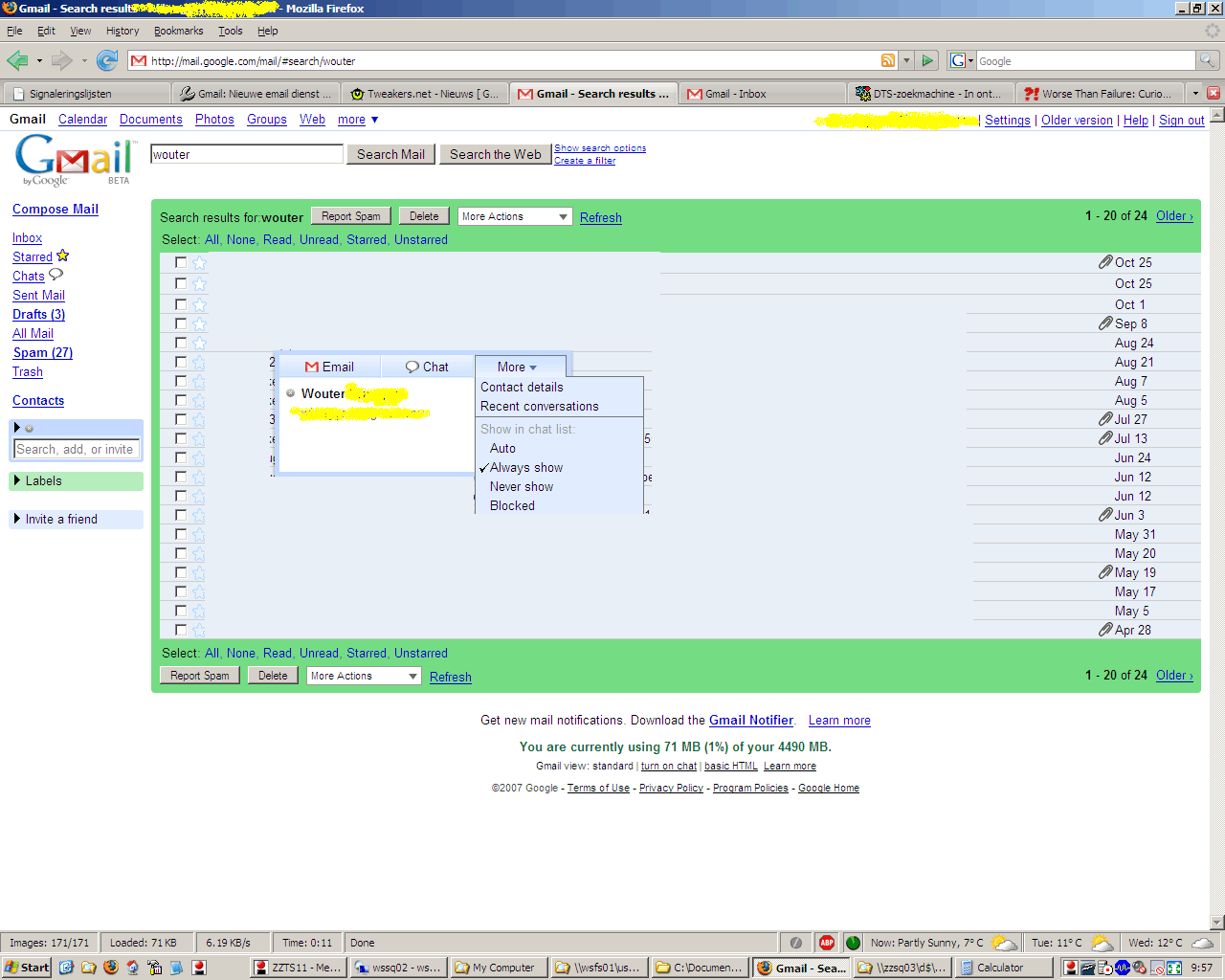This screenshot has width=1225, height=980.
Task: Launch Firefox from the quick launch bar
Action: point(111,968)
